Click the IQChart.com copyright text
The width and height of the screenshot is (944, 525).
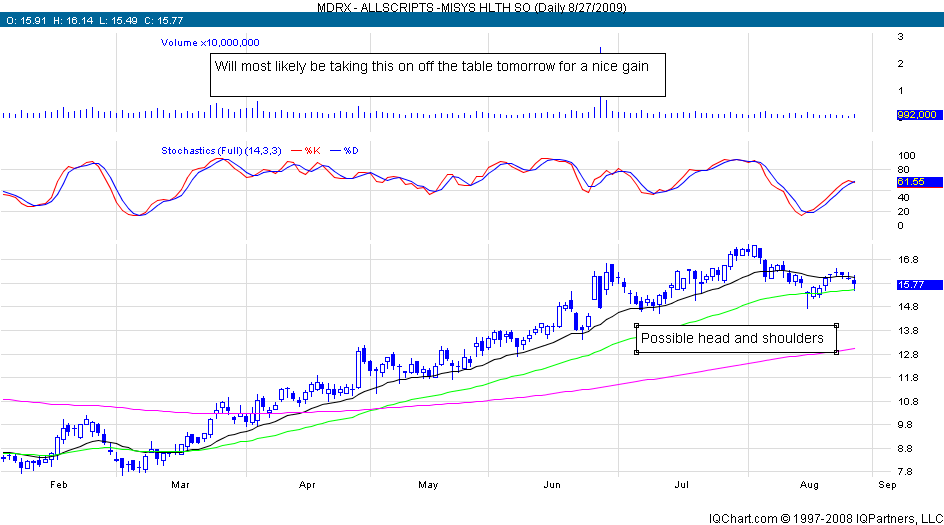pyautogui.click(x=825, y=518)
